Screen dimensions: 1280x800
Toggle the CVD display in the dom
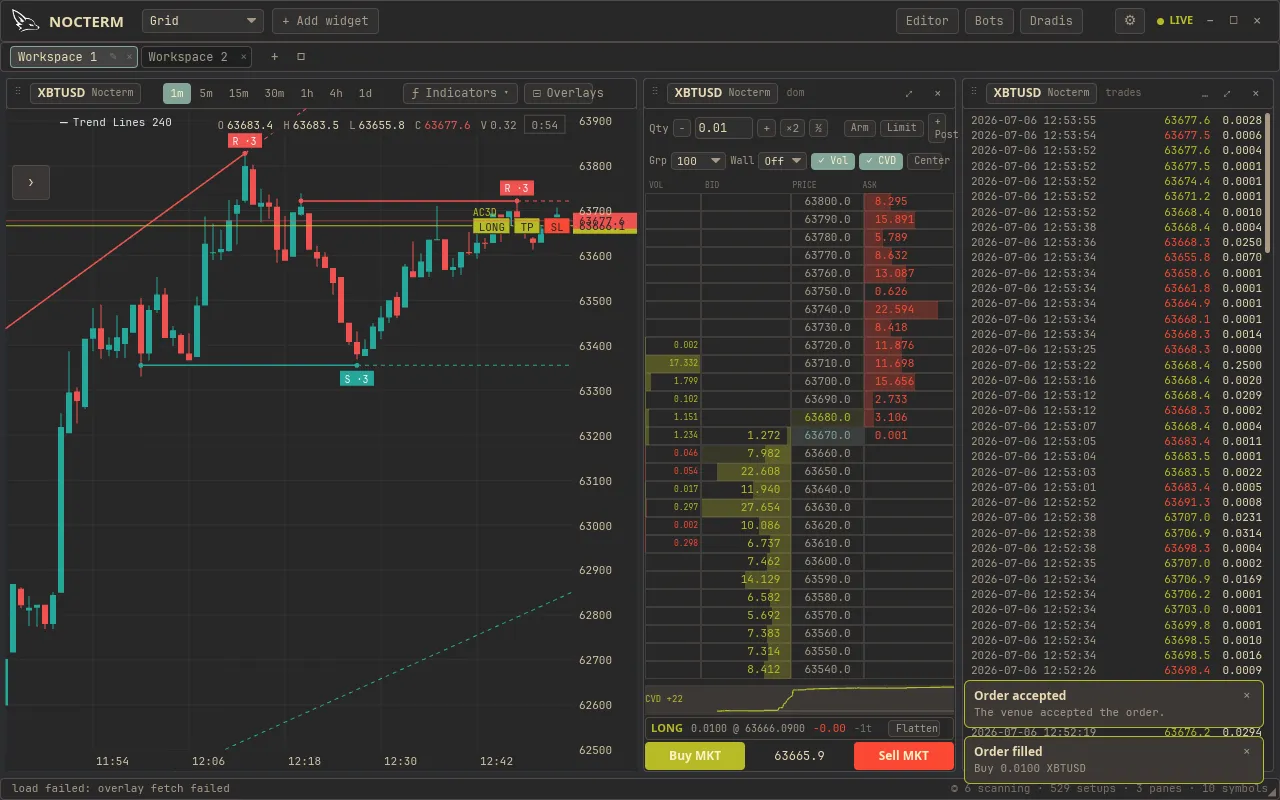coord(880,160)
